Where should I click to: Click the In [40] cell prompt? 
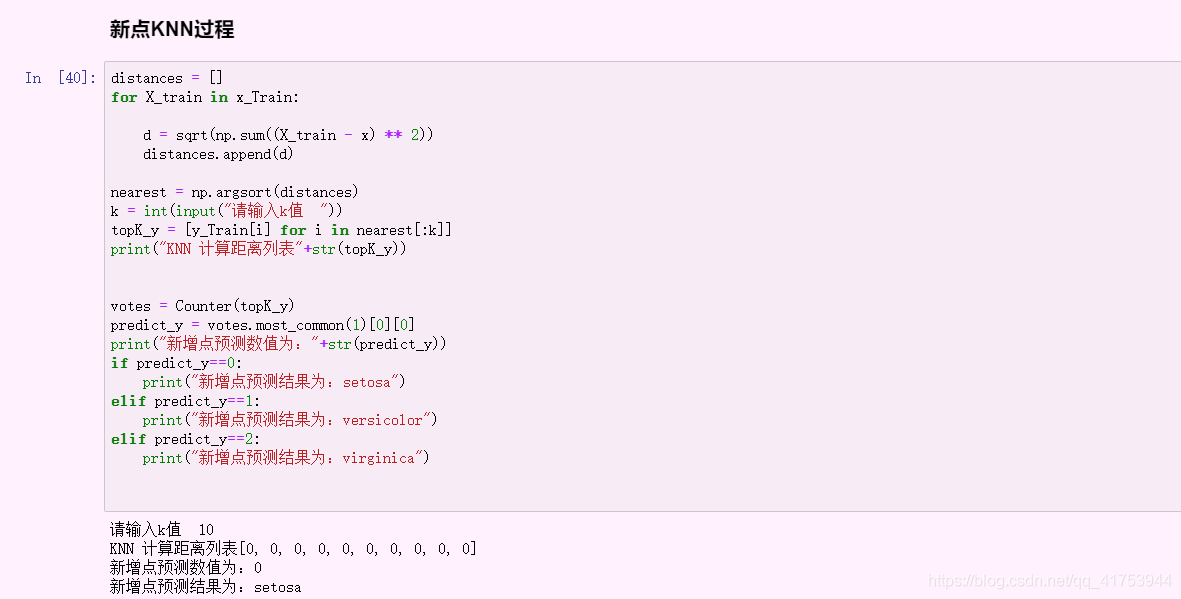tap(60, 78)
